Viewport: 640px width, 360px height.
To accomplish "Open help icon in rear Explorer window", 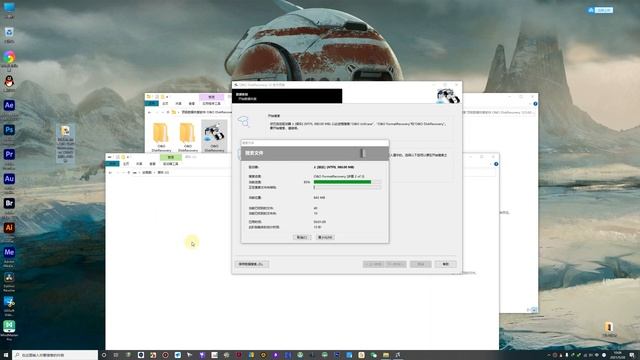I will (x=535, y=104).
